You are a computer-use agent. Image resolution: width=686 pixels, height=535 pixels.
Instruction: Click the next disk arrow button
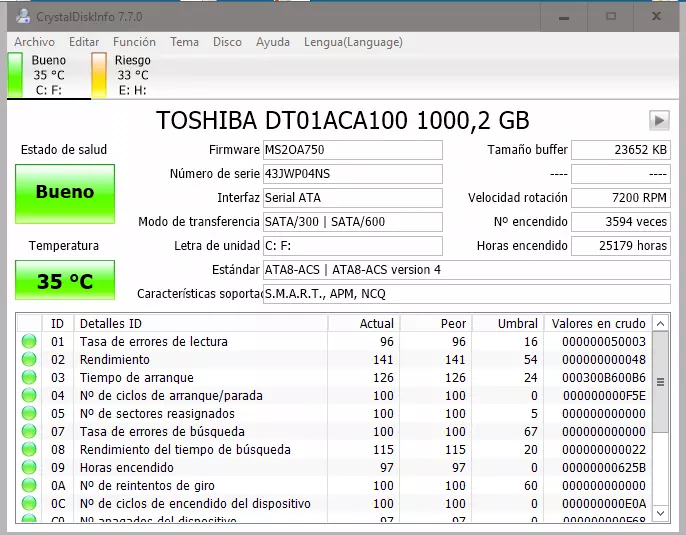pyautogui.click(x=658, y=120)
